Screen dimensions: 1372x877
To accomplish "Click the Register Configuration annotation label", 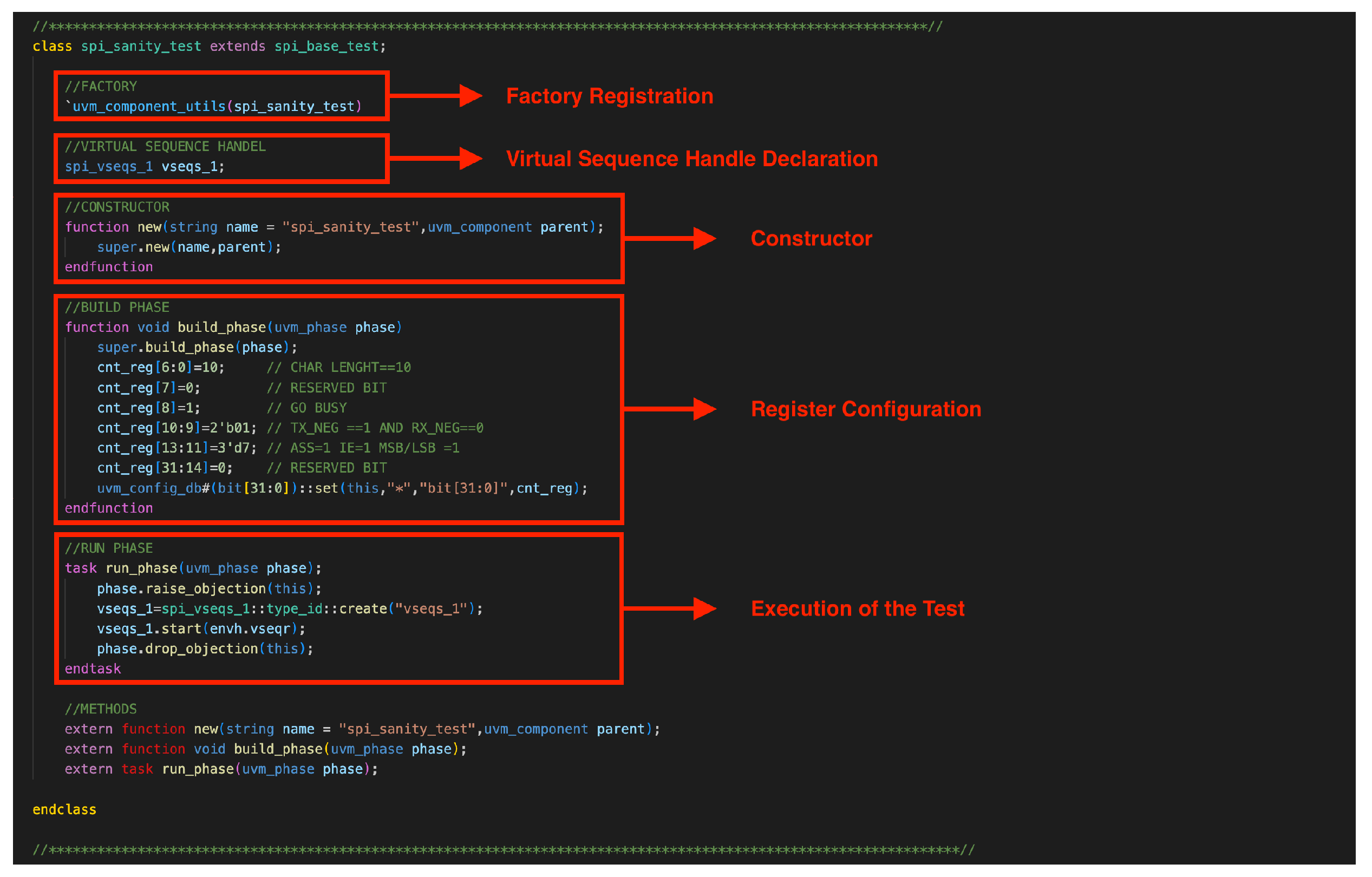I will tap(865, 409).
